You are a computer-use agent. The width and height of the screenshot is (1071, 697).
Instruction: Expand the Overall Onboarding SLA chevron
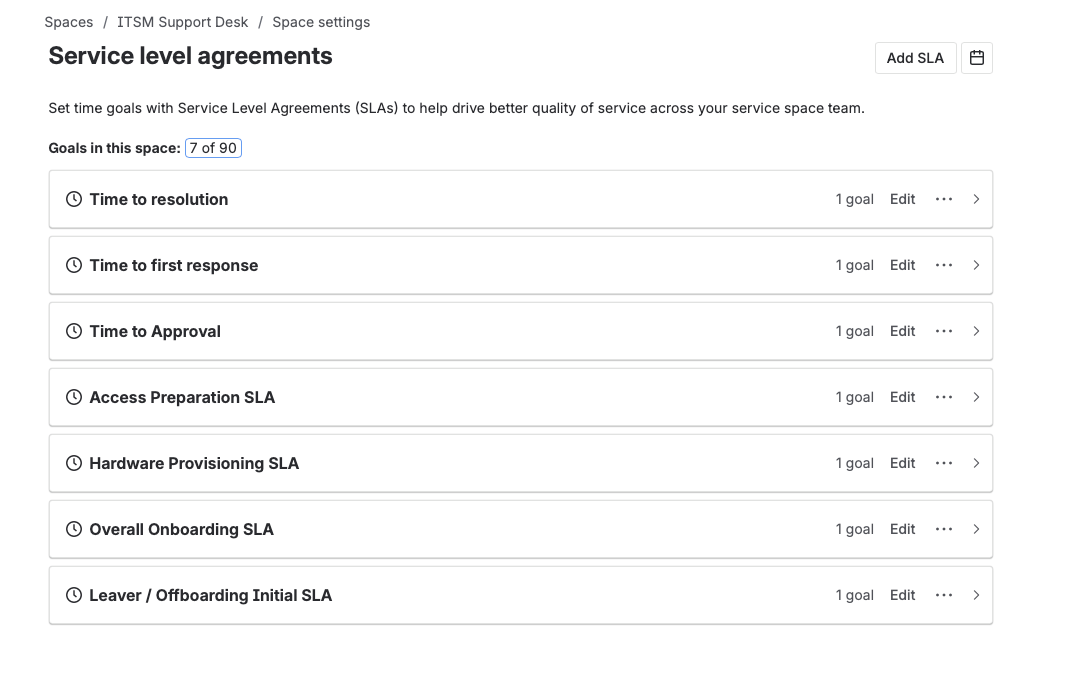click(976, 529)
